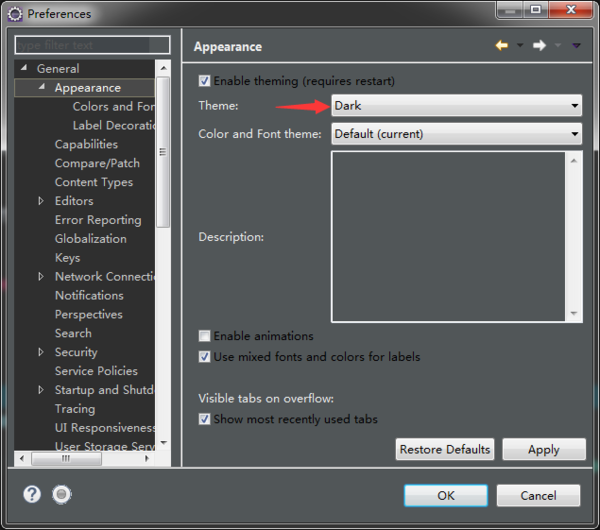The width and height of the screenshot is (600, 530).
Task: Expand the Security tree node
Action: tap(41, 352)
